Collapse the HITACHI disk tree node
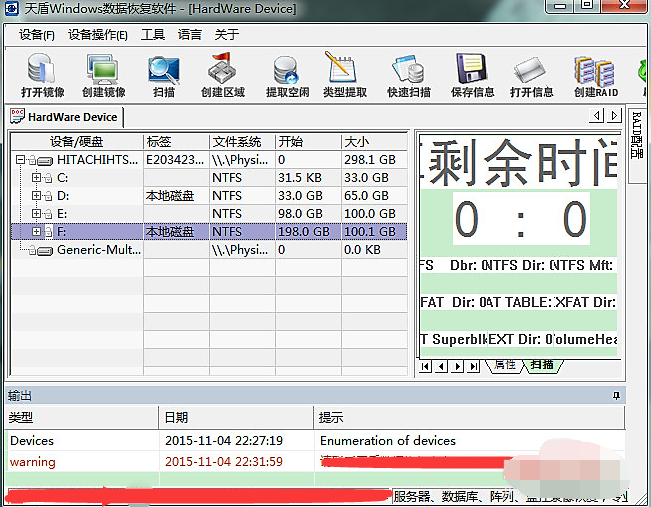The height and width of the screenshot is (507, 651). 21,159
